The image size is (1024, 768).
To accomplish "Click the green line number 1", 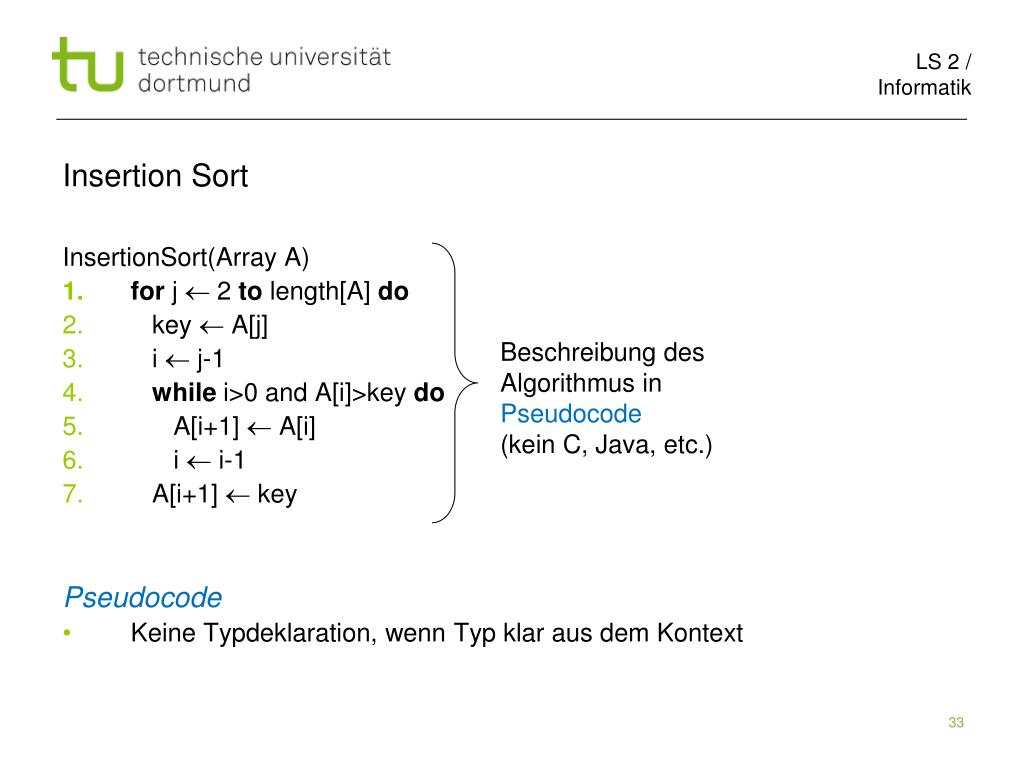I will (72, 291).
